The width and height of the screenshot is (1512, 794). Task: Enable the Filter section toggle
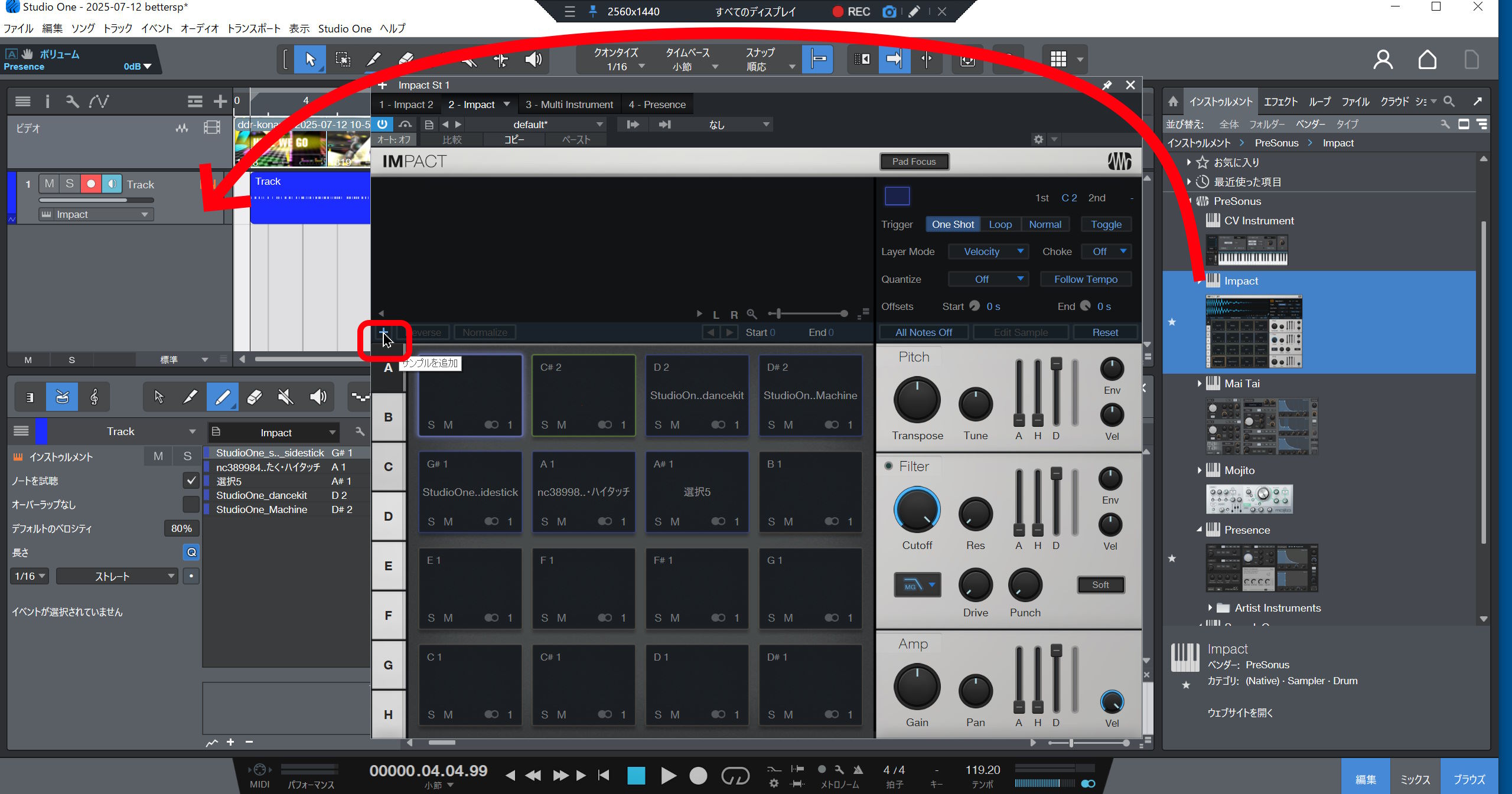(888, 466)
